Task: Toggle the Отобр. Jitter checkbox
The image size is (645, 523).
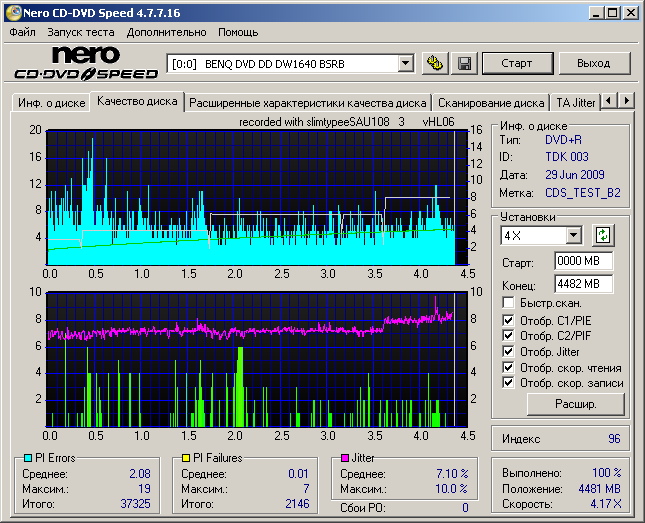Action: click(509, 351)
